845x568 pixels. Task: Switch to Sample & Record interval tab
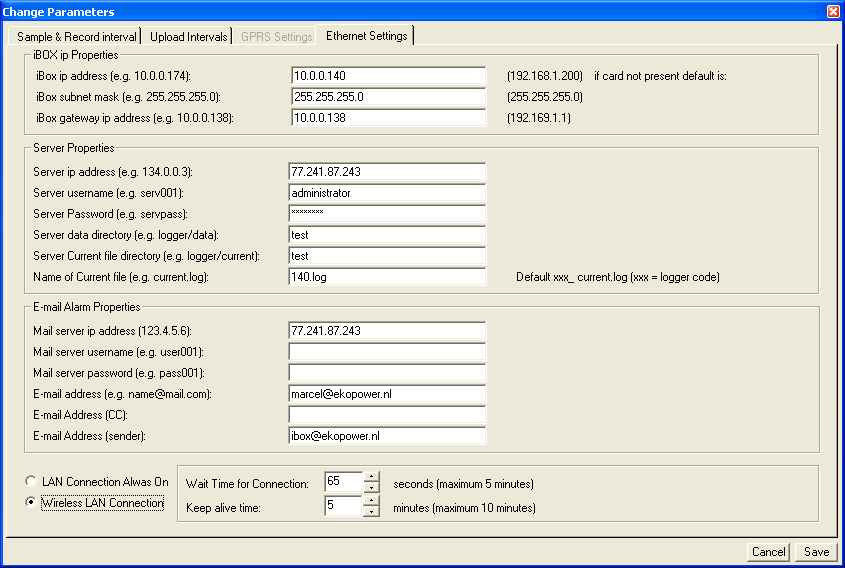point(77,36)
